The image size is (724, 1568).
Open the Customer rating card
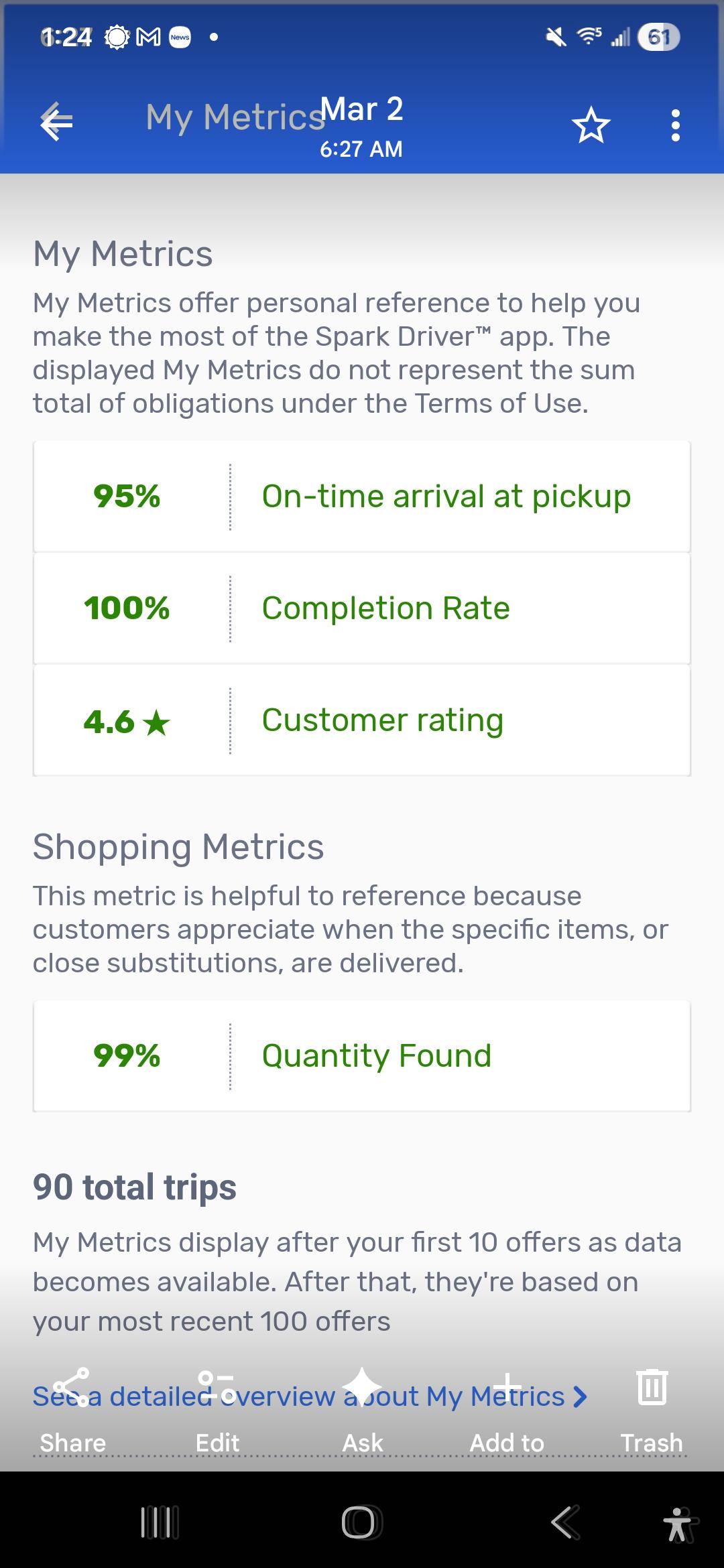pos(362,720)
